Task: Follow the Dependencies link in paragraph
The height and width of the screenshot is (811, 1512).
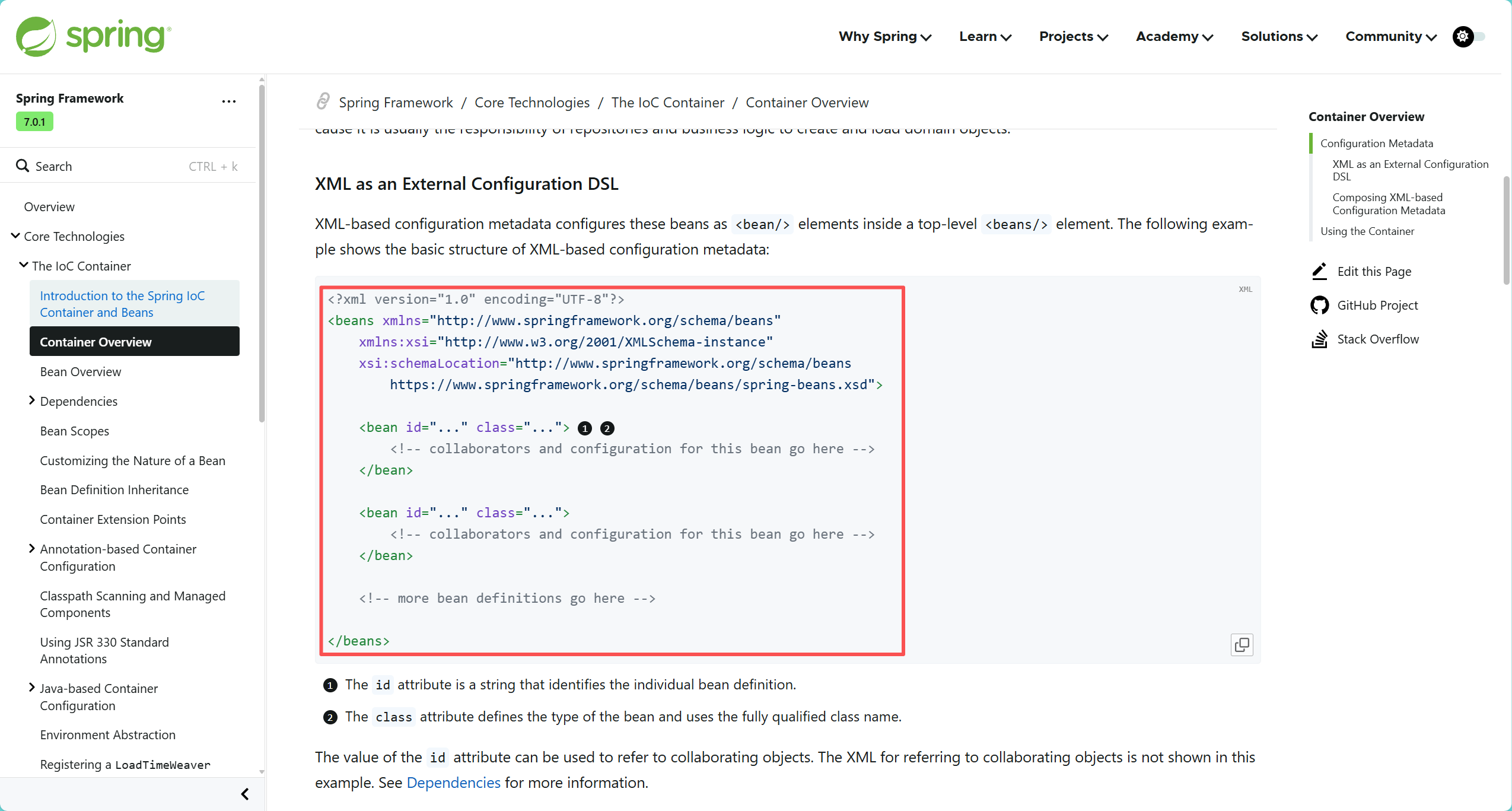Action: coord(453,783)
